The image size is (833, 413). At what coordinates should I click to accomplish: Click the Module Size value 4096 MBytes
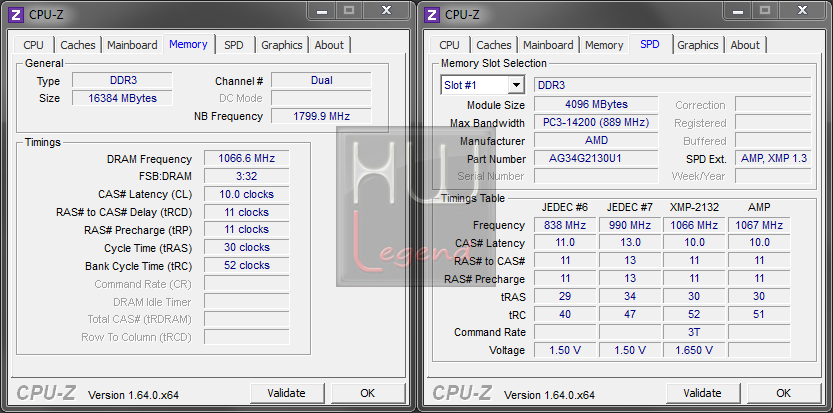(596, 104)
